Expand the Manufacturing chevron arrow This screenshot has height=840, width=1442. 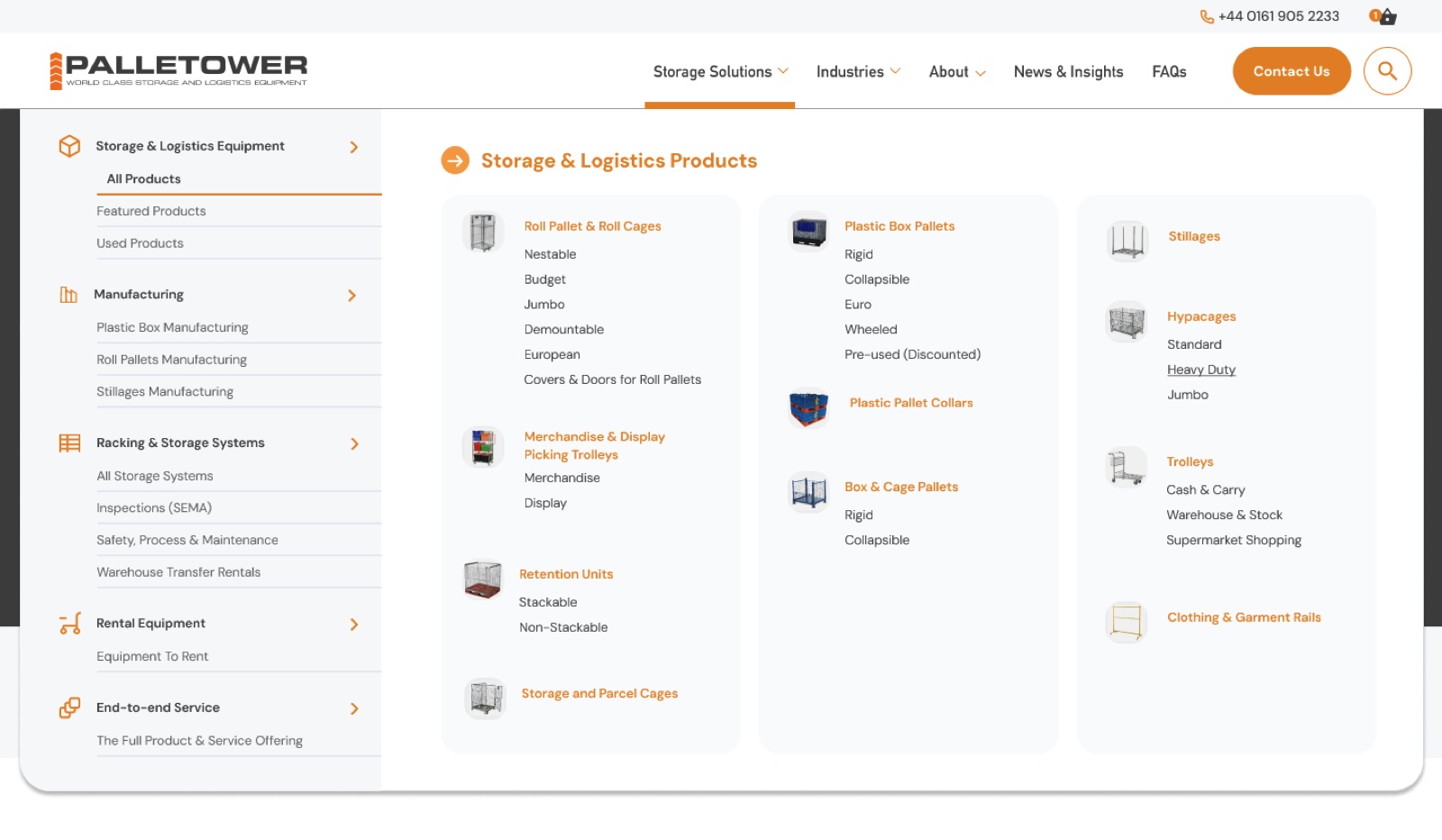click(x=352, y=296)
